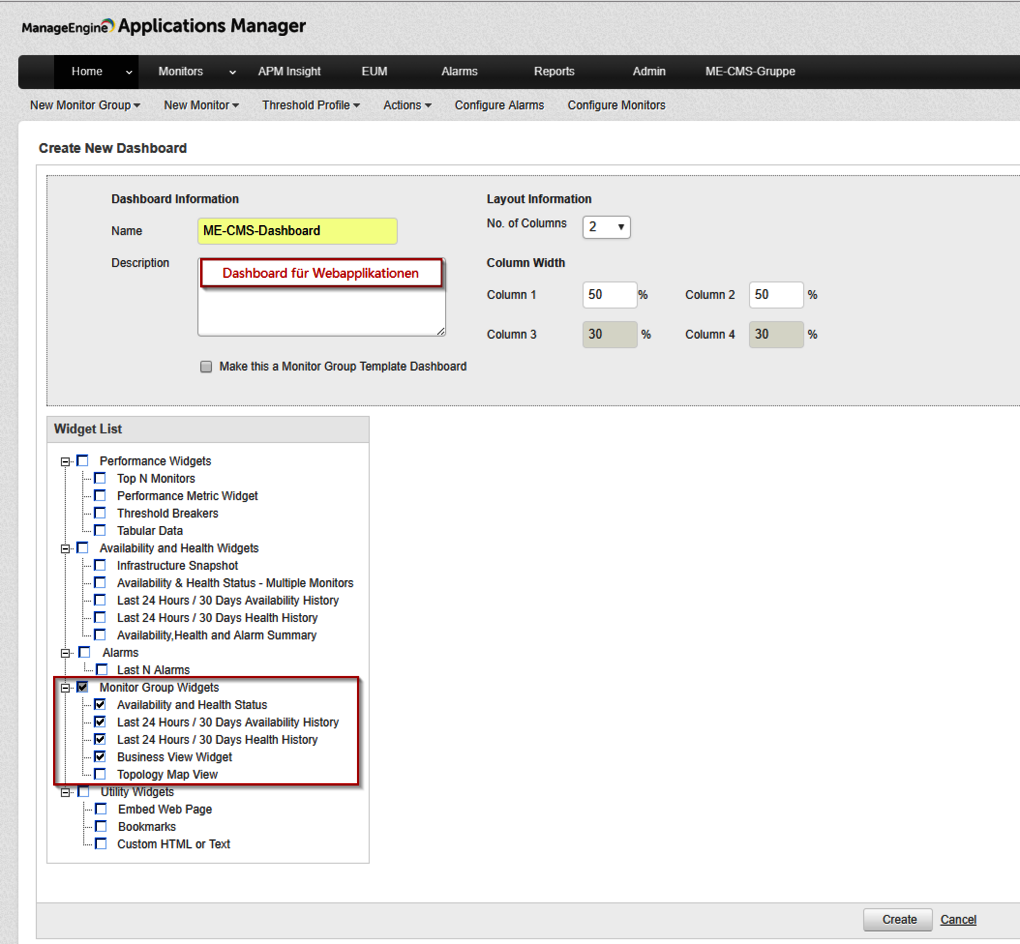The width and height of the screenshot is (1020, 944).
Task: Check the Availability,Health and Alarm Summary checkbox
Action: [x=100, y=635]
